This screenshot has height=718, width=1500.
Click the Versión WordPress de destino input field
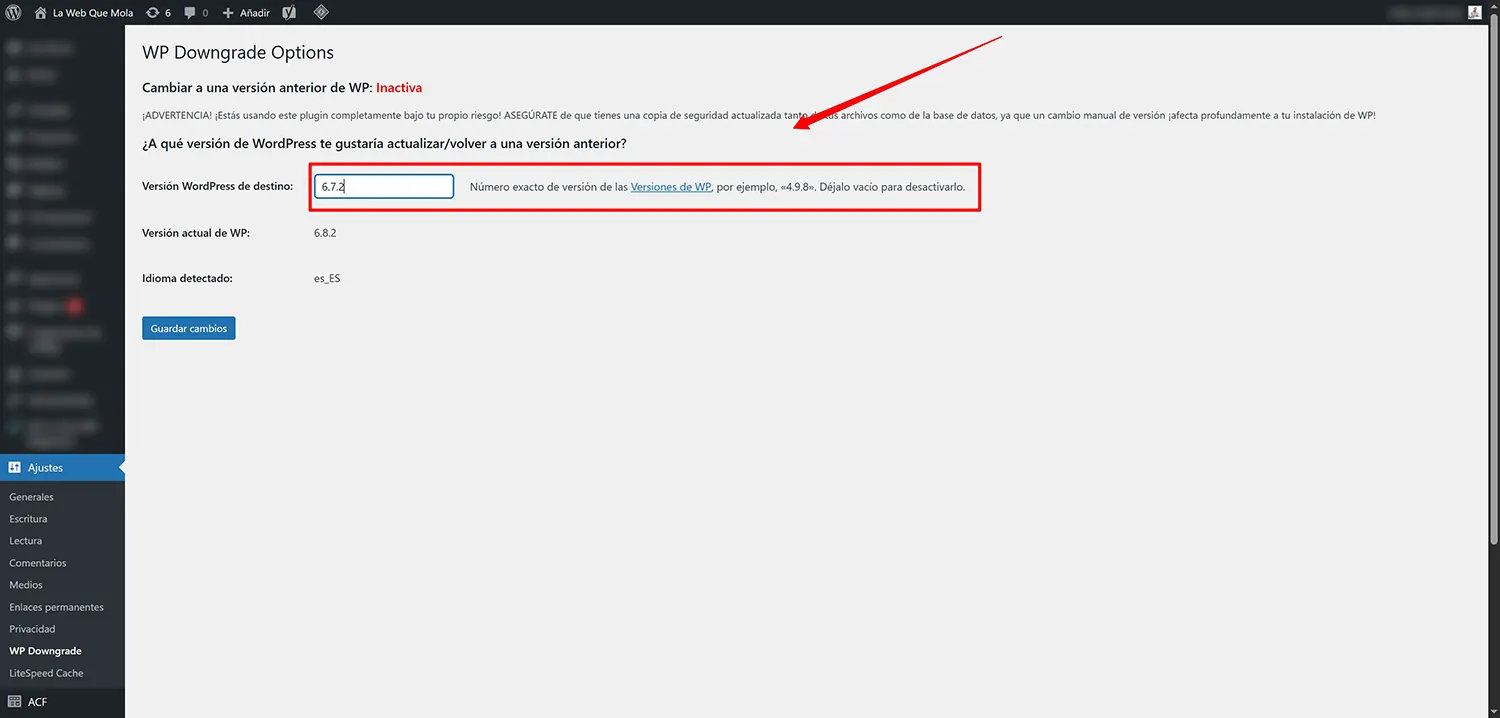coord(383,186)
